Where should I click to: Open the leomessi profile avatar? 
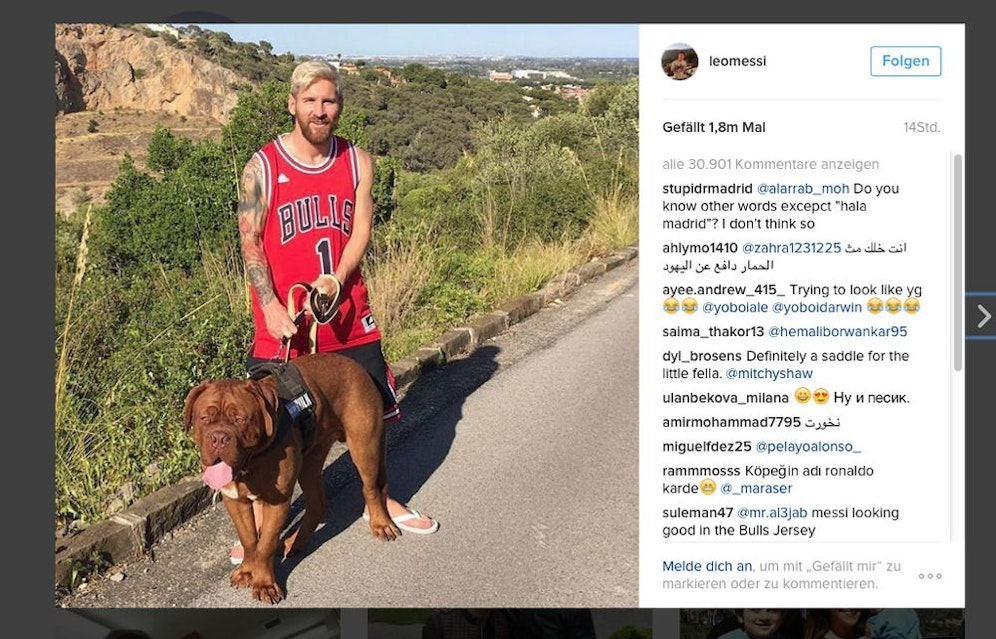(680, 62)
